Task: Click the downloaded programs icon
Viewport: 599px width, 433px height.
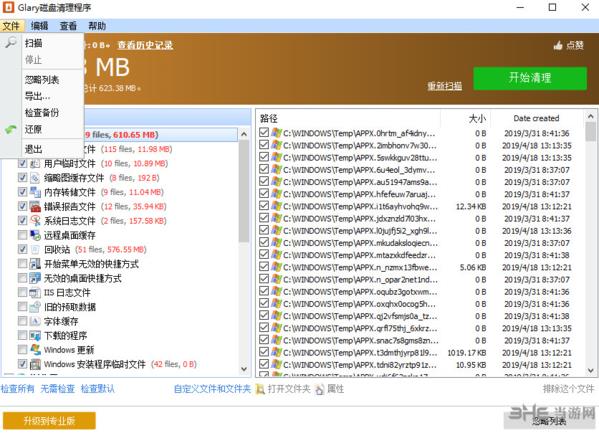Action: (x=35, y=336)
